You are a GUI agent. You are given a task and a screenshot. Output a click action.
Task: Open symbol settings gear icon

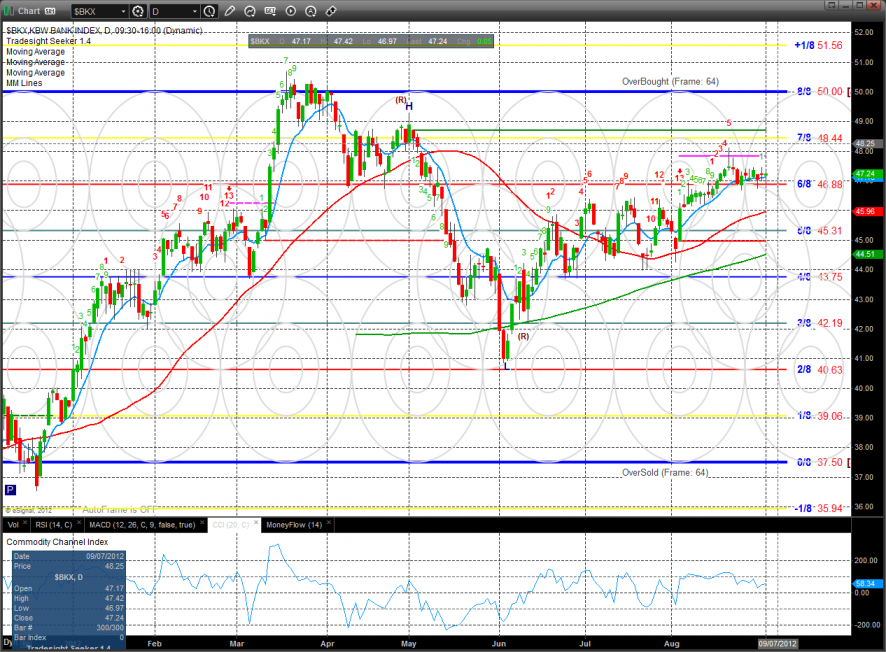[x=137, y=11]
